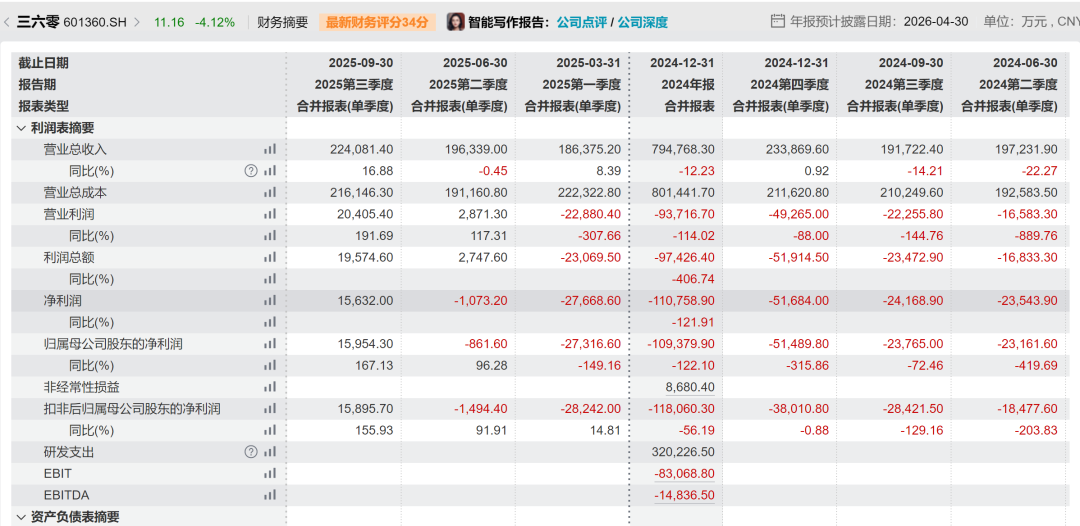Viewport: 1080px width, 526px height.
Task: Show trend chart for 营业利润
Action: click(270, 214)
